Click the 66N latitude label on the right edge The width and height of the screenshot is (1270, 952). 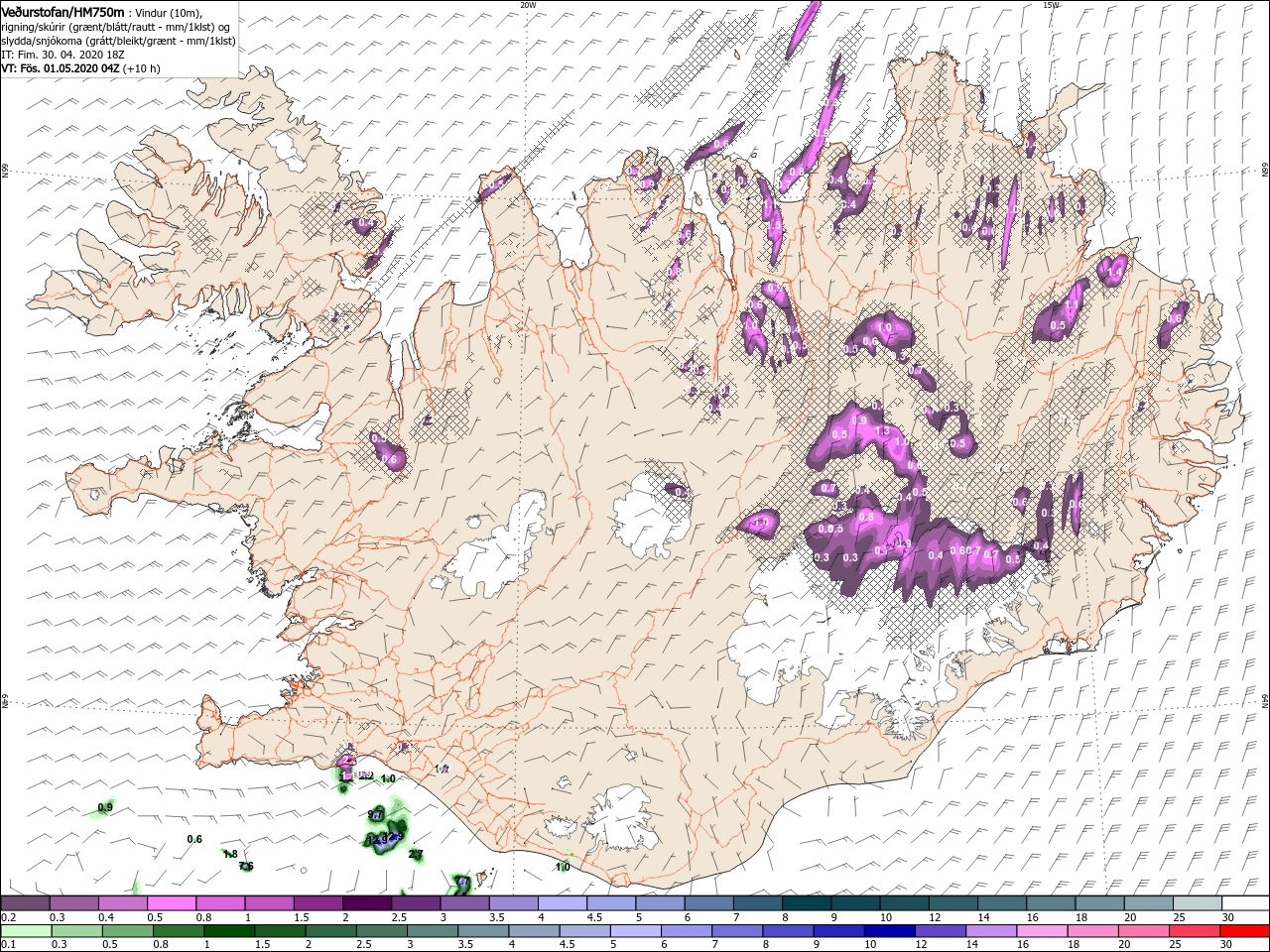coord(1264,171)
